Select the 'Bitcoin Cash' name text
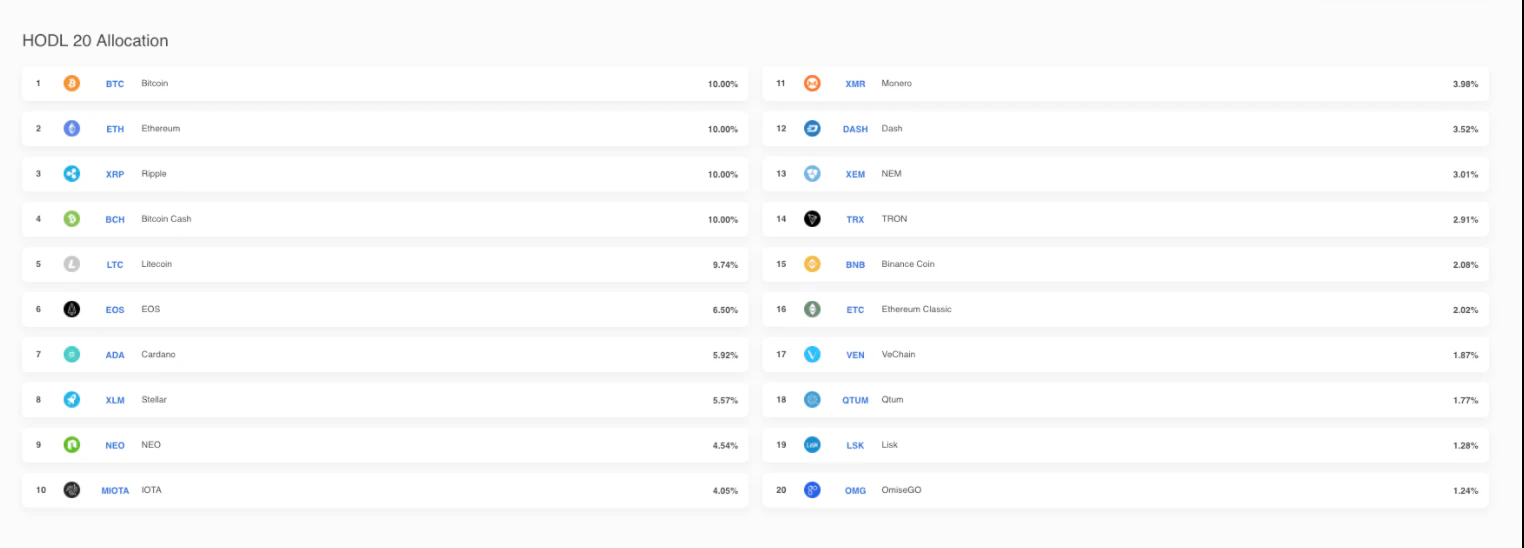The width and height of the screenshot is (1524, 548). [x=166, y=219]
